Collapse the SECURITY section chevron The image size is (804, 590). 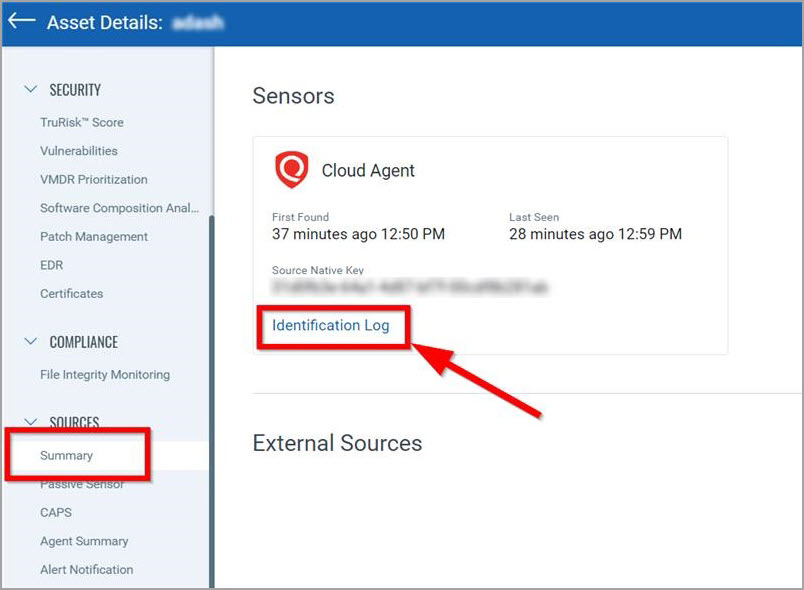point(31,89)
